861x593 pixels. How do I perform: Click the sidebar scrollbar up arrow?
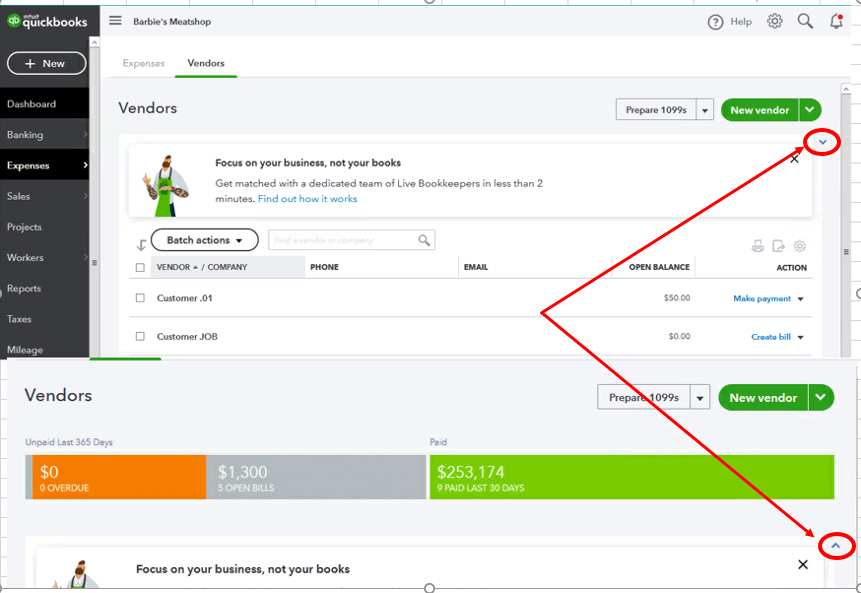94,42
